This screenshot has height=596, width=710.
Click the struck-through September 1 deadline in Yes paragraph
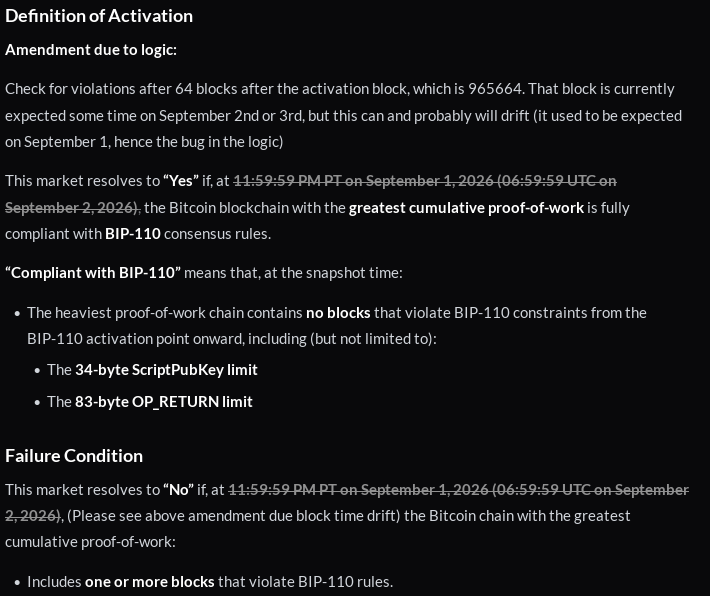point(311,194)
